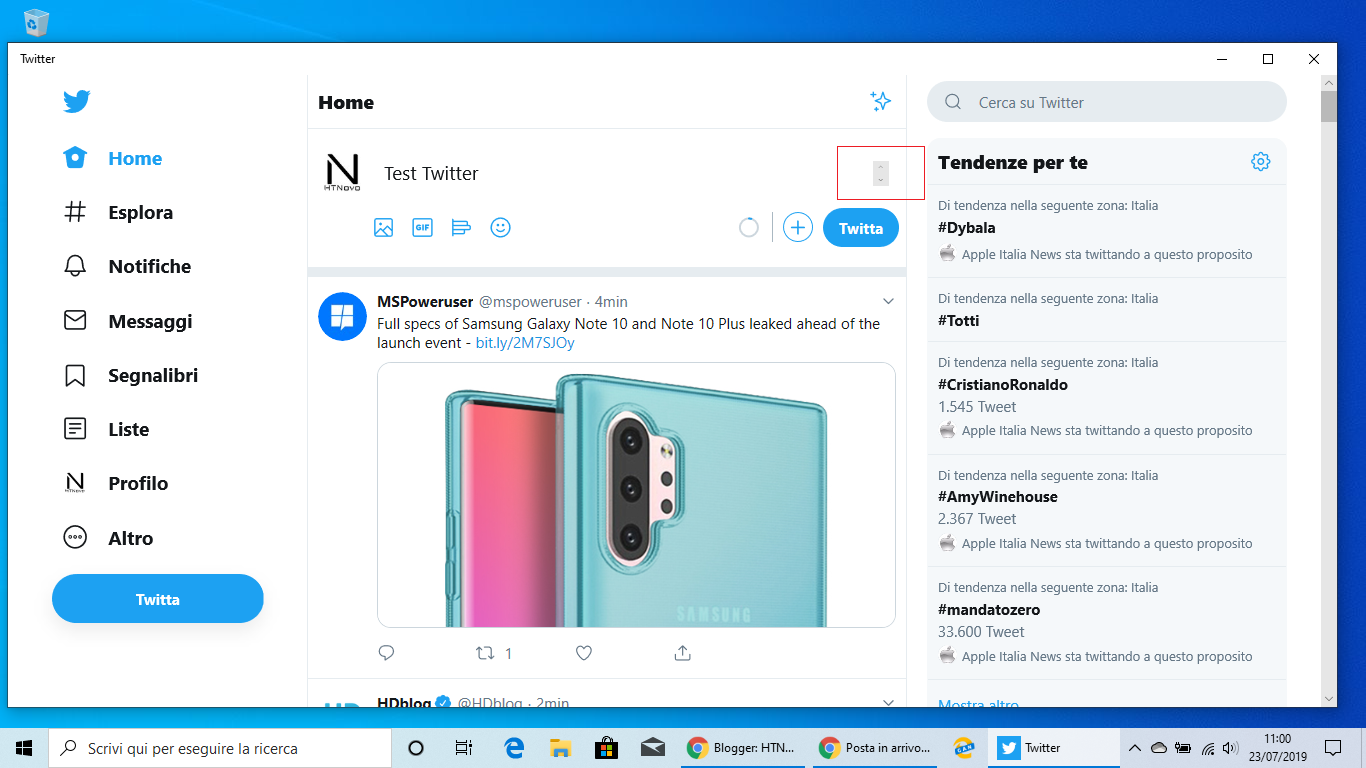
Task: Click "1.545 Tweet" count text
Action: tap(977, 407)
